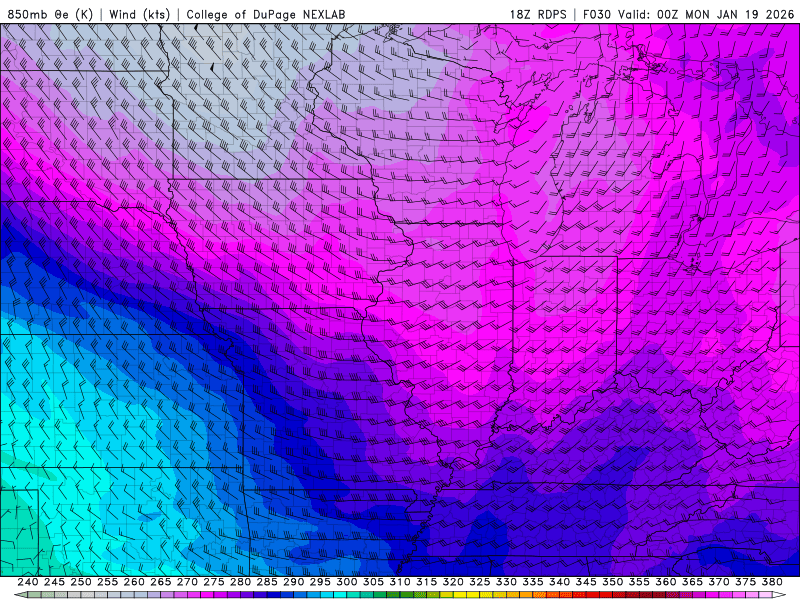The width and height of the screenshot is (800, 600).
Task: Click the 380 value on the color scale
Action: (x=772, y=582)
